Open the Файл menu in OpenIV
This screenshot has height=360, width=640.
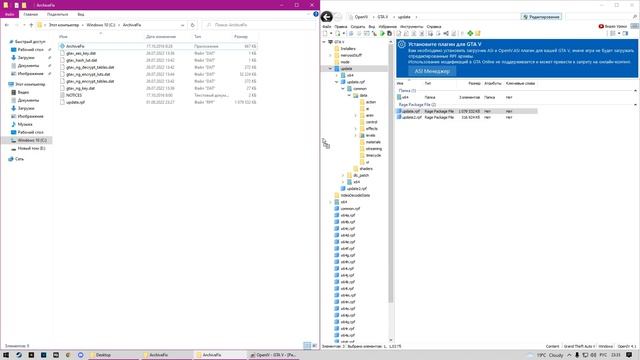pos(327,27)
